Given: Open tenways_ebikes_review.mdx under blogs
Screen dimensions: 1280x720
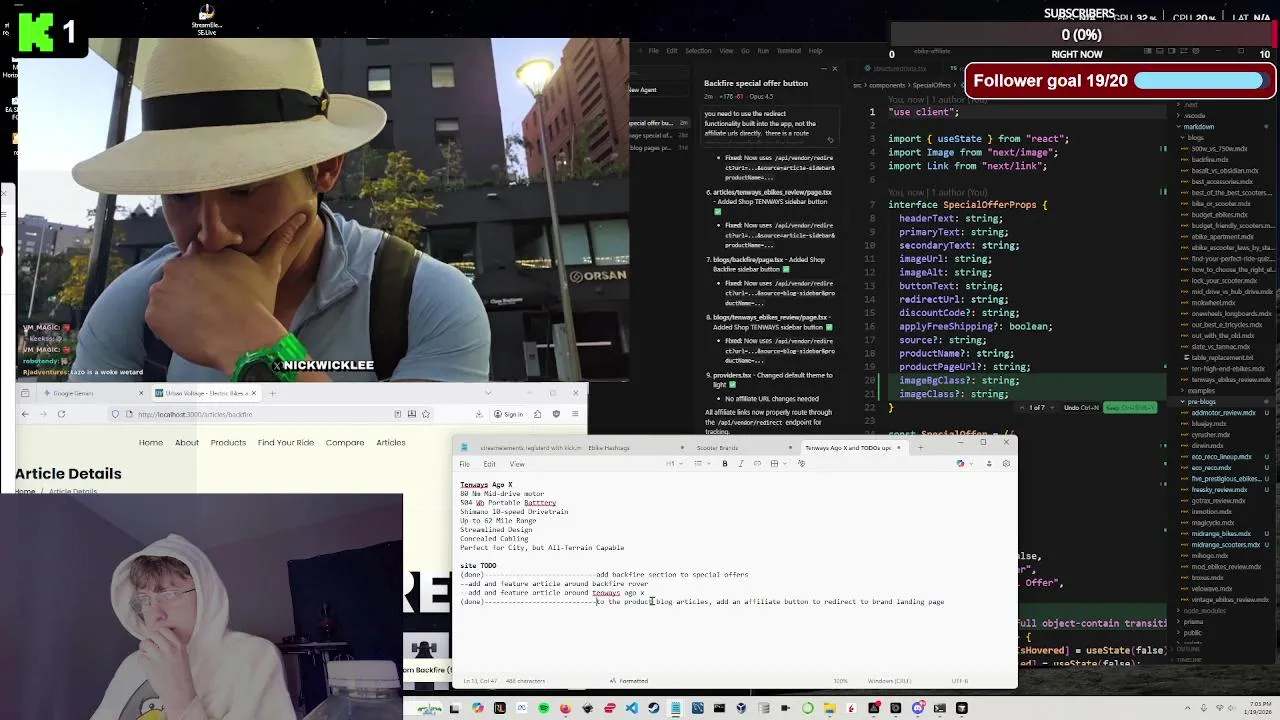Looking at the screenshot, I should click(x=1231, y=380).
